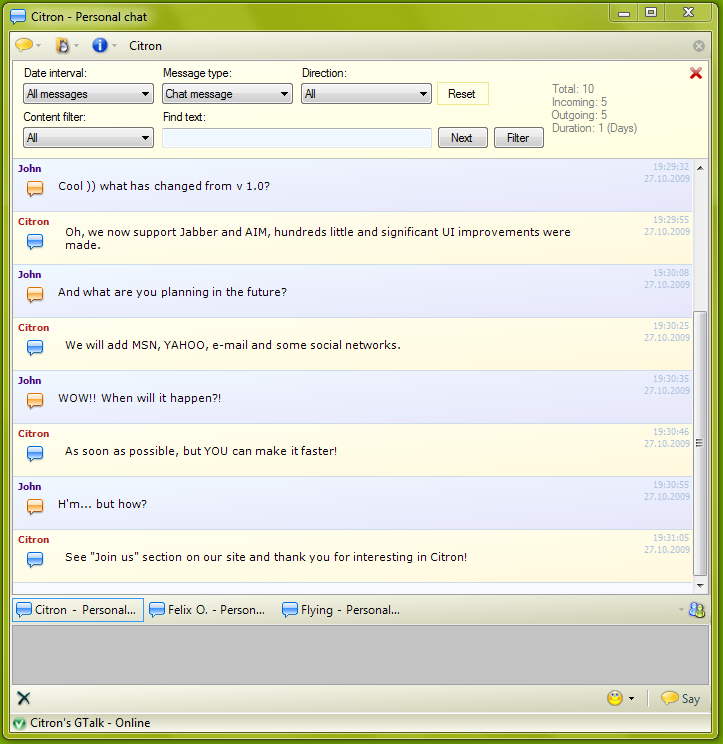Viewport: 723px width, 744px height.
Task: Open the contact figure toolbar icon
Action: pos(63,46)
